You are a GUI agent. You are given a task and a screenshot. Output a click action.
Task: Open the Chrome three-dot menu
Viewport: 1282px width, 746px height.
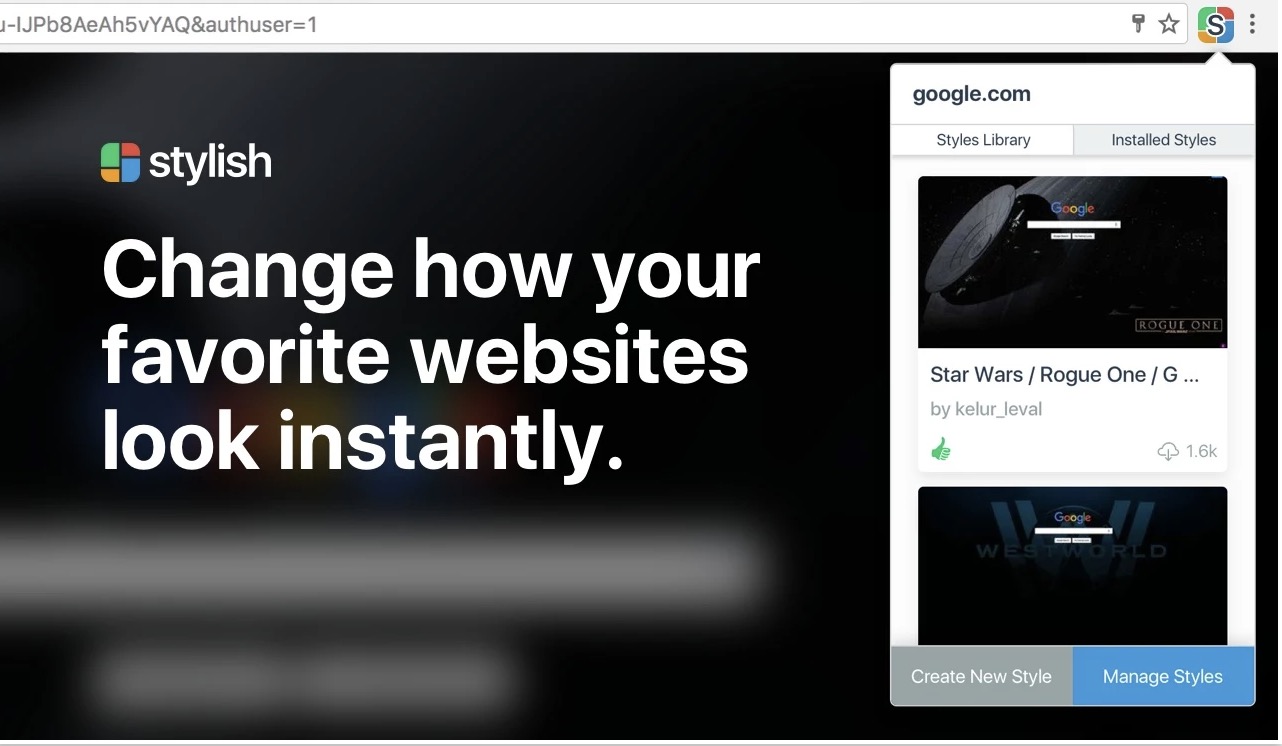tap(1253, 25)
